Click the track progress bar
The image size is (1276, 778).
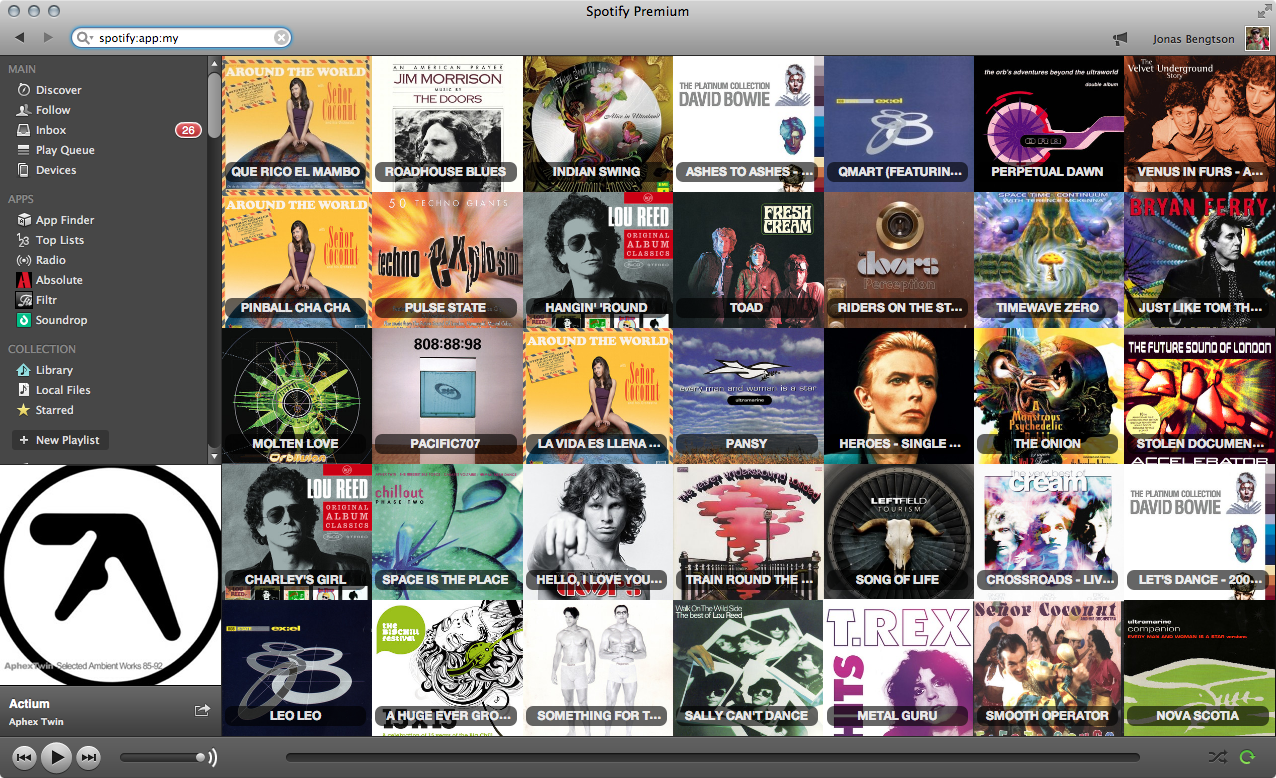tap(712, 758)
